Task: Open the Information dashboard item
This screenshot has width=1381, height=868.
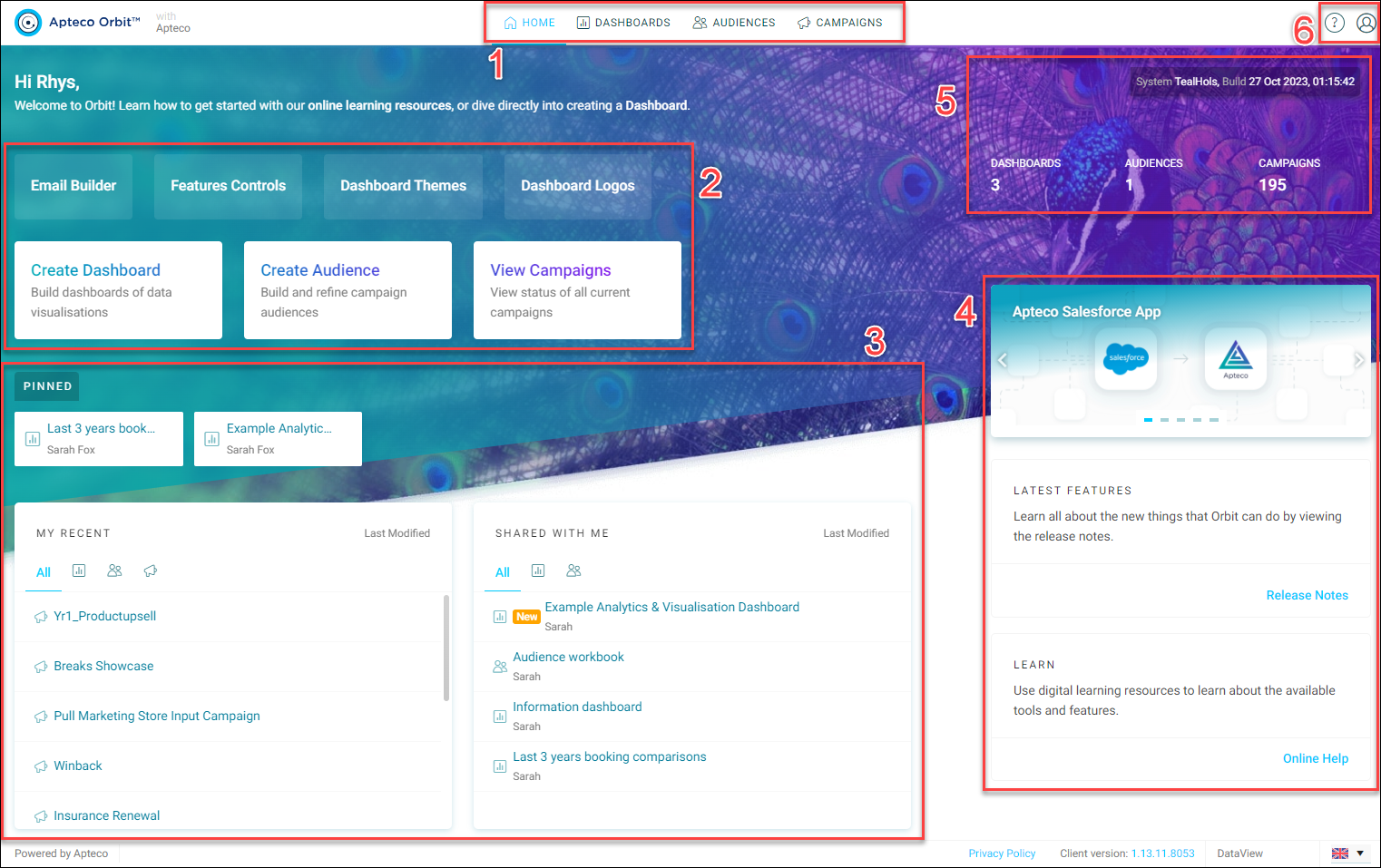Action: pos(577,707)
